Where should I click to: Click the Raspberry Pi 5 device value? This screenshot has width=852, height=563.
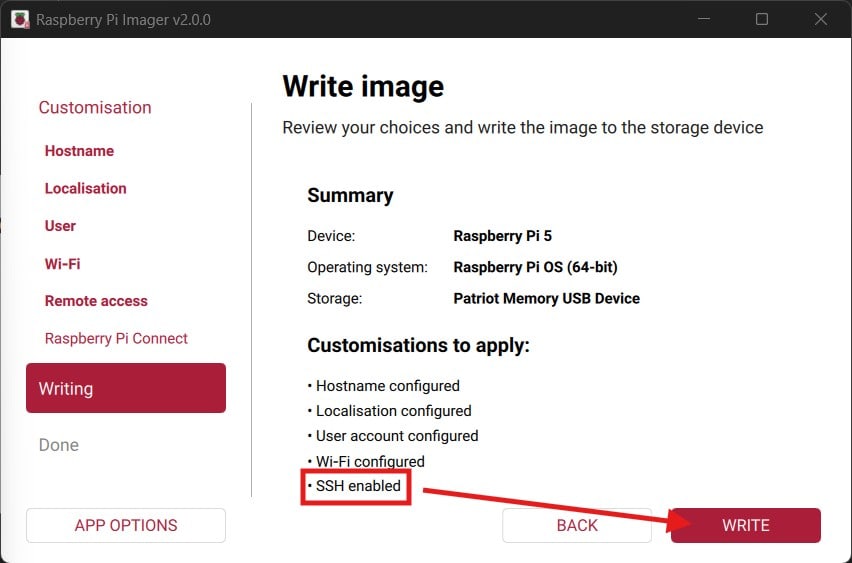(502, 236)
